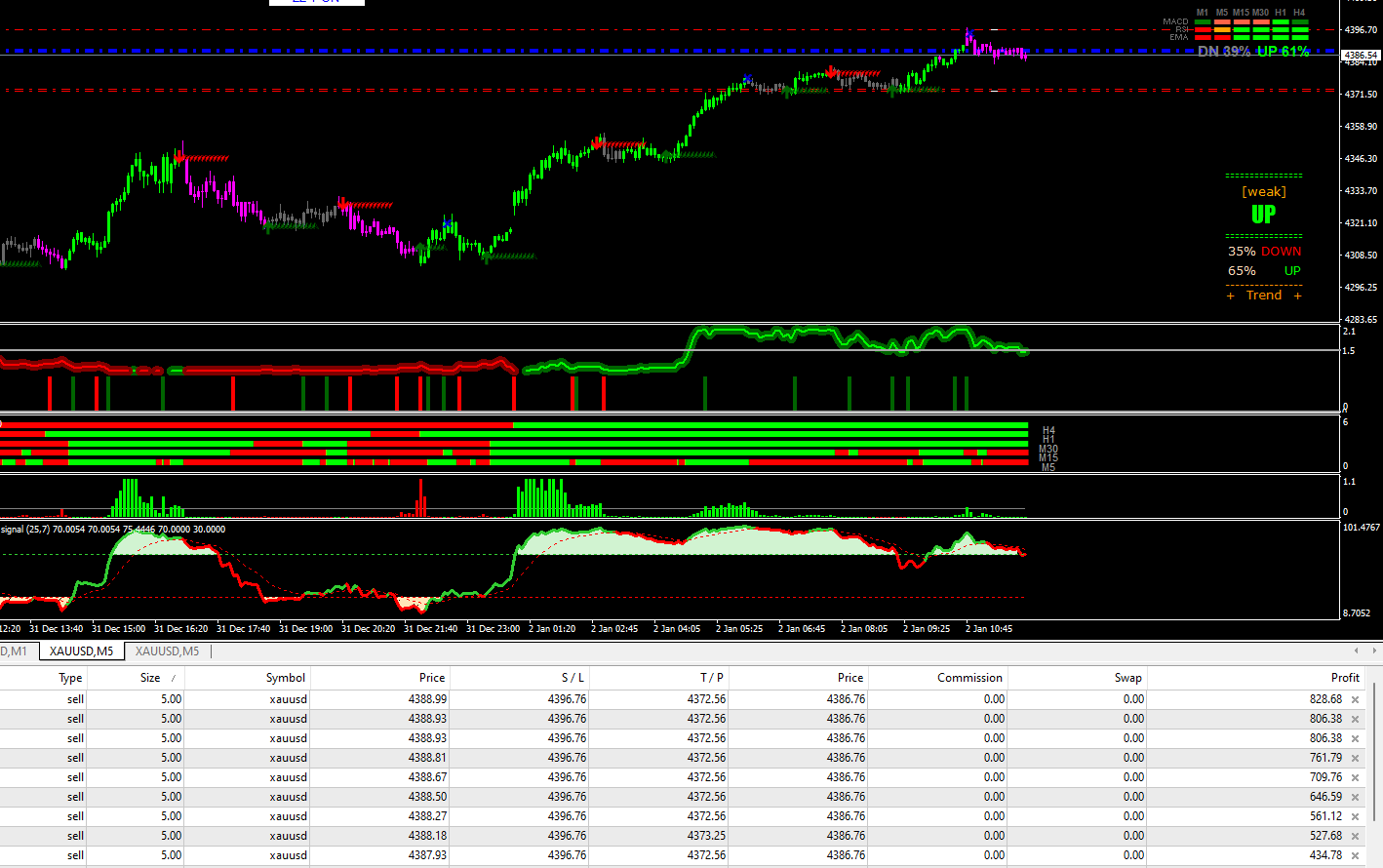Click the Commission column header

(968, 678)
